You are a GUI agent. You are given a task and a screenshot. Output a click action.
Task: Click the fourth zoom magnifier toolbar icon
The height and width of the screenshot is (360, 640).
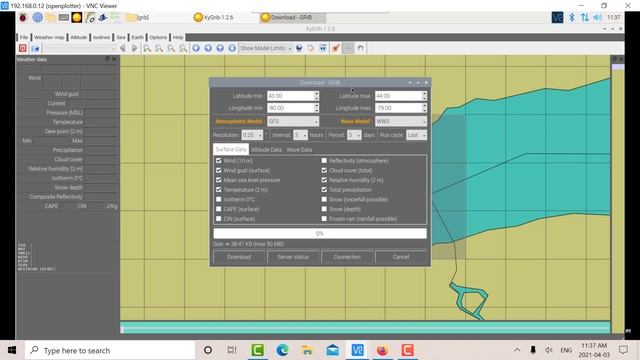(x=183, y=48)
